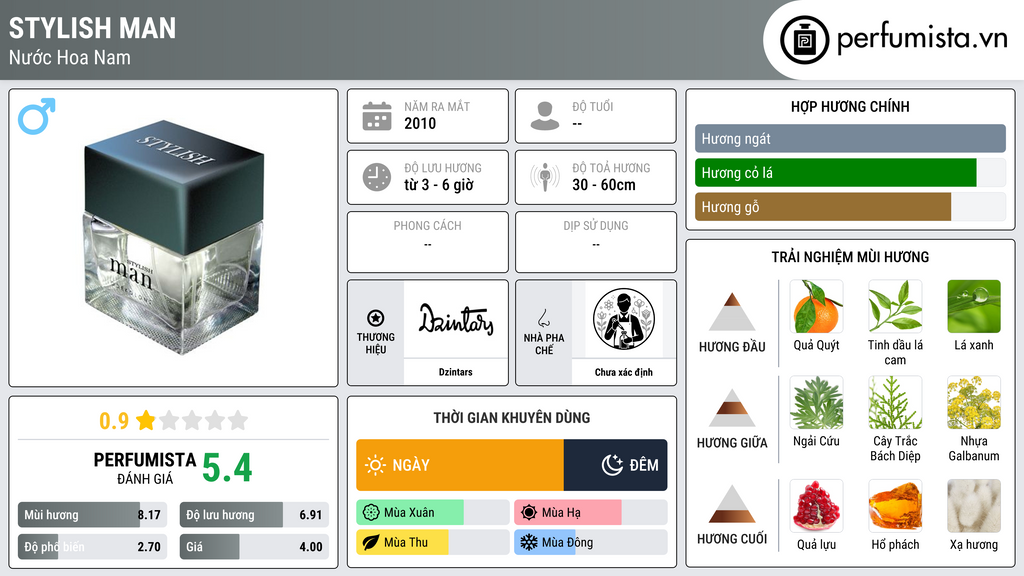The width and height of the screenshot is (1024, 576).
Task: Click the 30 - 60cm value
Action: [603, 185]
